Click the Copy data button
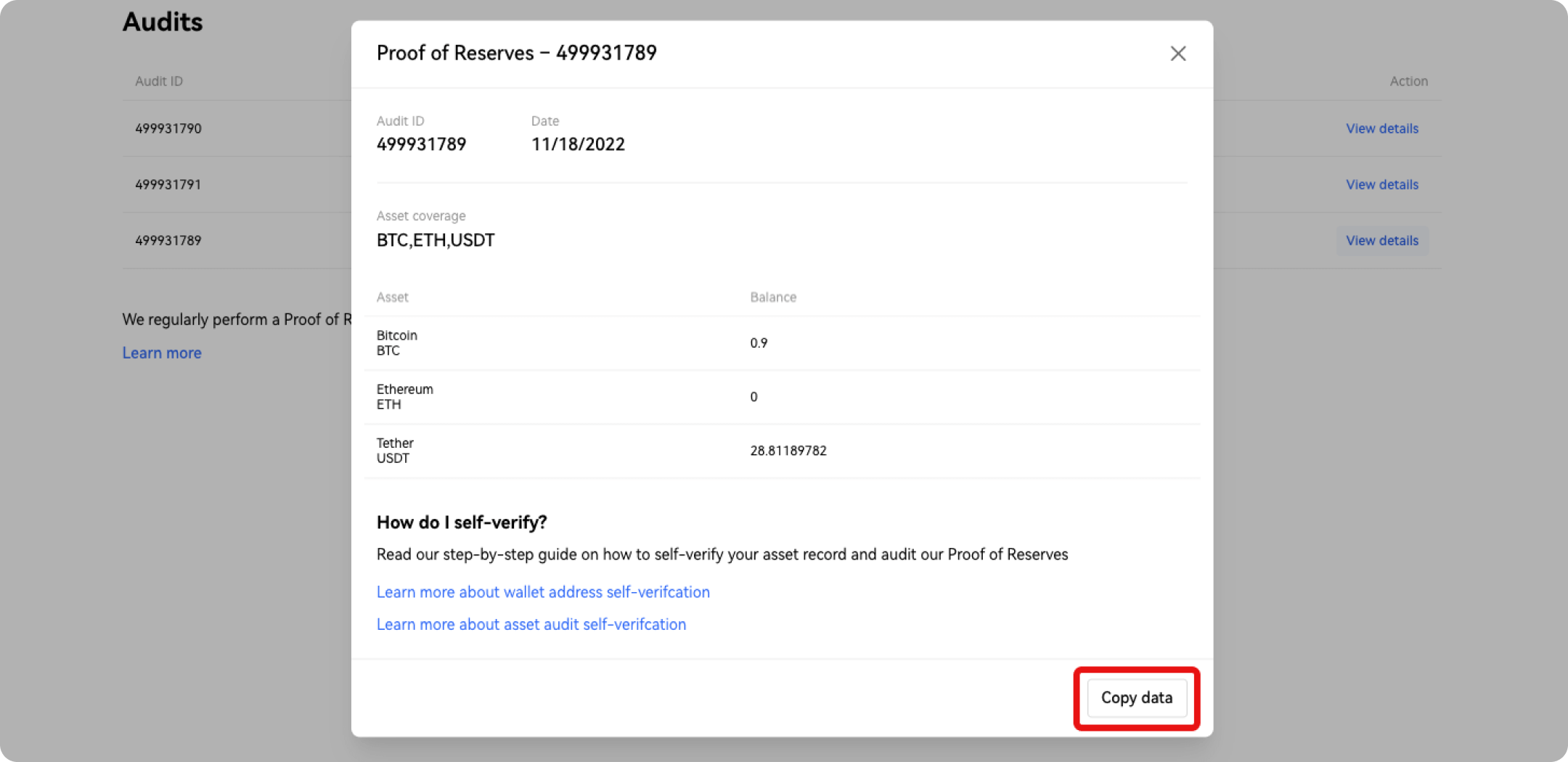Image resolution: width=1568 pixels, height=762 pixels. tap(1136, 697)
